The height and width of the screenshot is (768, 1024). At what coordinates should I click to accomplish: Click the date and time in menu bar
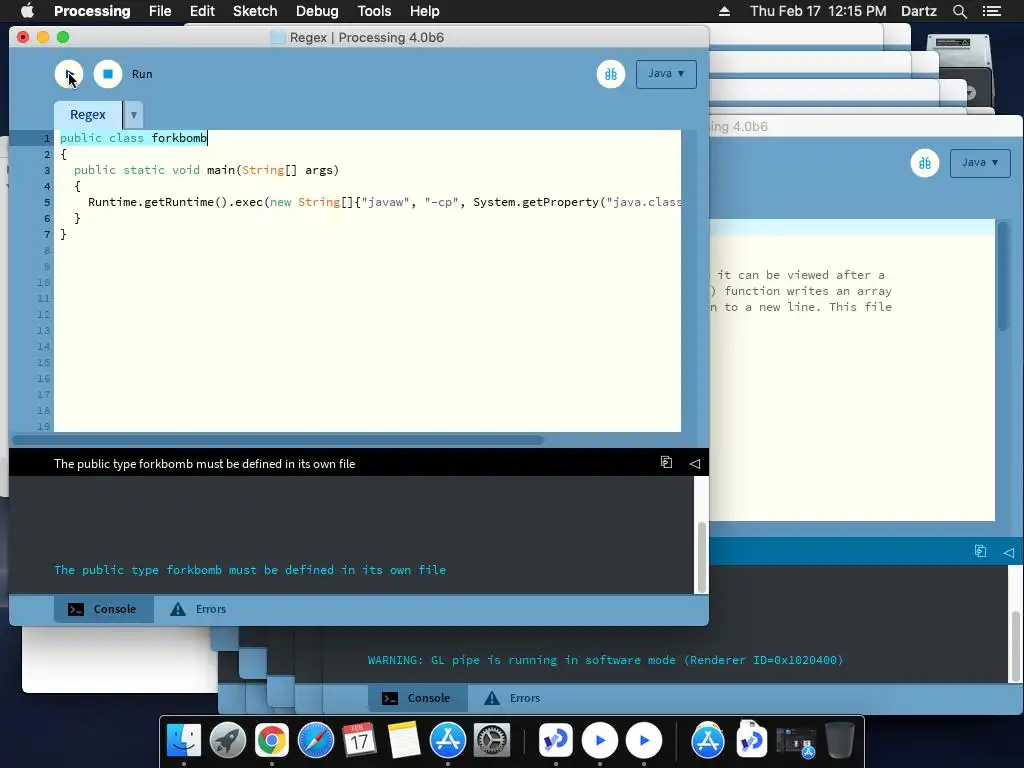pos(818,11)
